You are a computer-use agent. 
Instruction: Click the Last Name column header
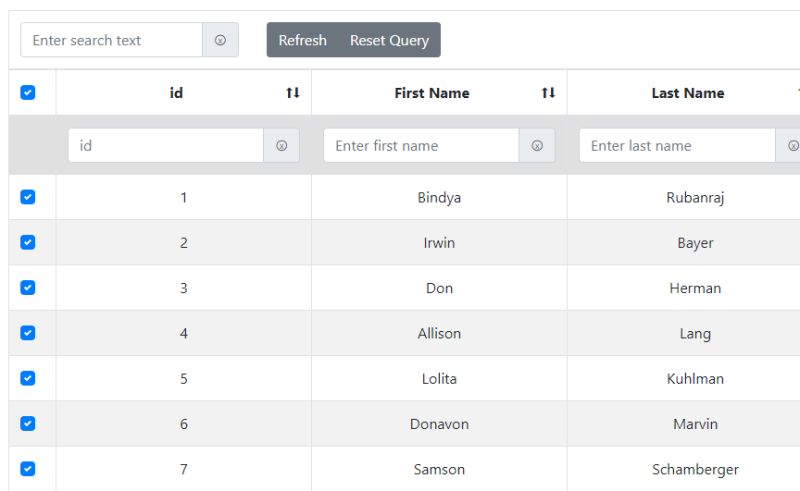click(688, 93)
